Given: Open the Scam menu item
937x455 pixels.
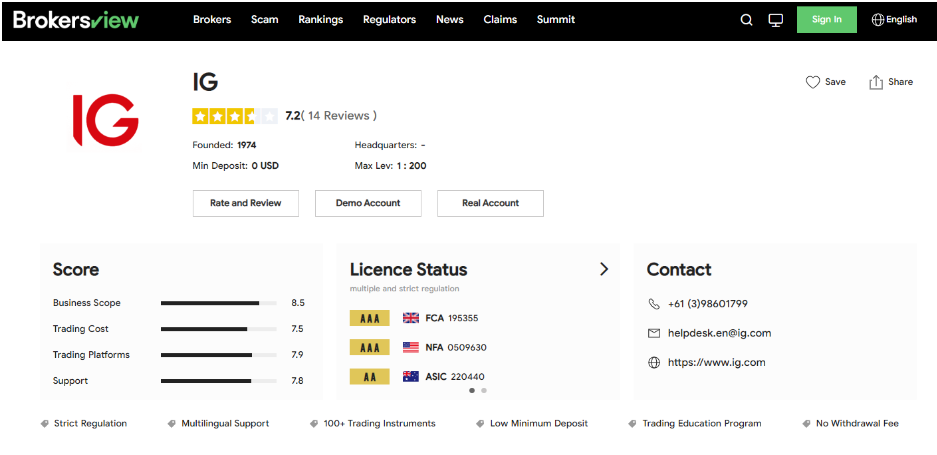Looking at the screenshot, I should [x=265, y=20].
